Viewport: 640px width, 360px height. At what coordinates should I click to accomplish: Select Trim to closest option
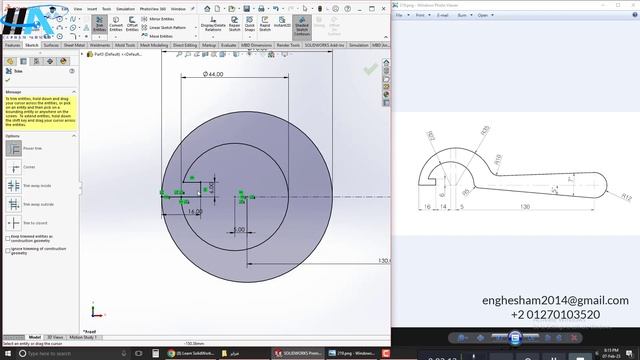(13, 223)
